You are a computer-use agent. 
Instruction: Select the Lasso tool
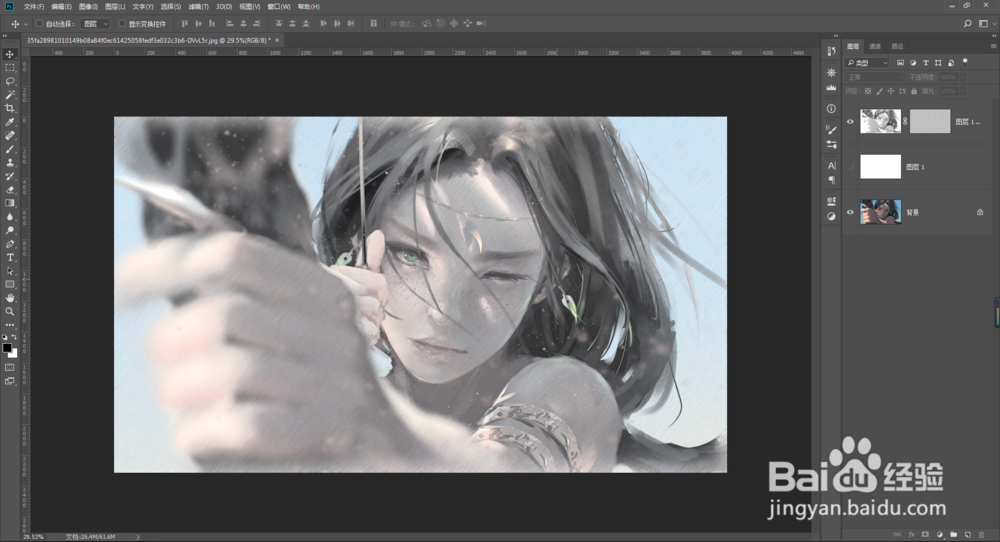(x=10, y=82)
